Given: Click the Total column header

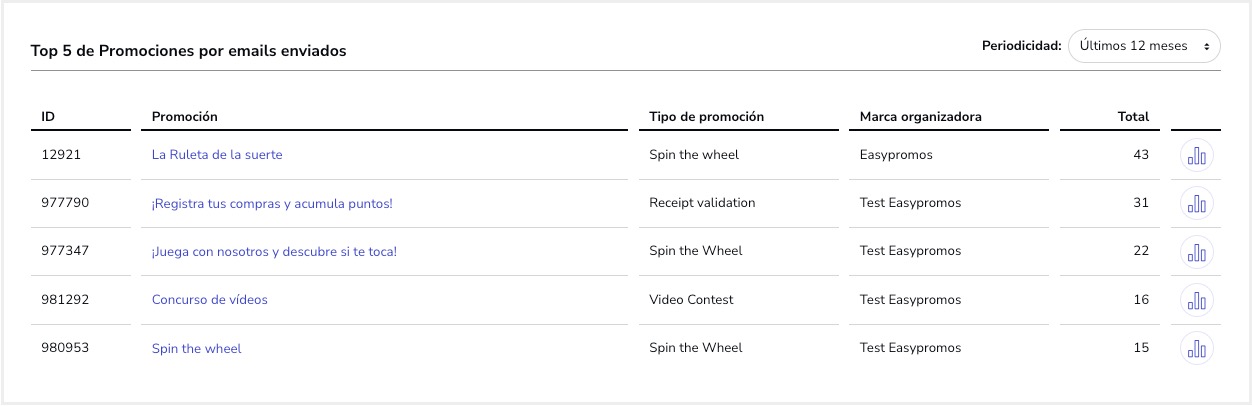Looking at the screenshot, I should click(1133, 117).
